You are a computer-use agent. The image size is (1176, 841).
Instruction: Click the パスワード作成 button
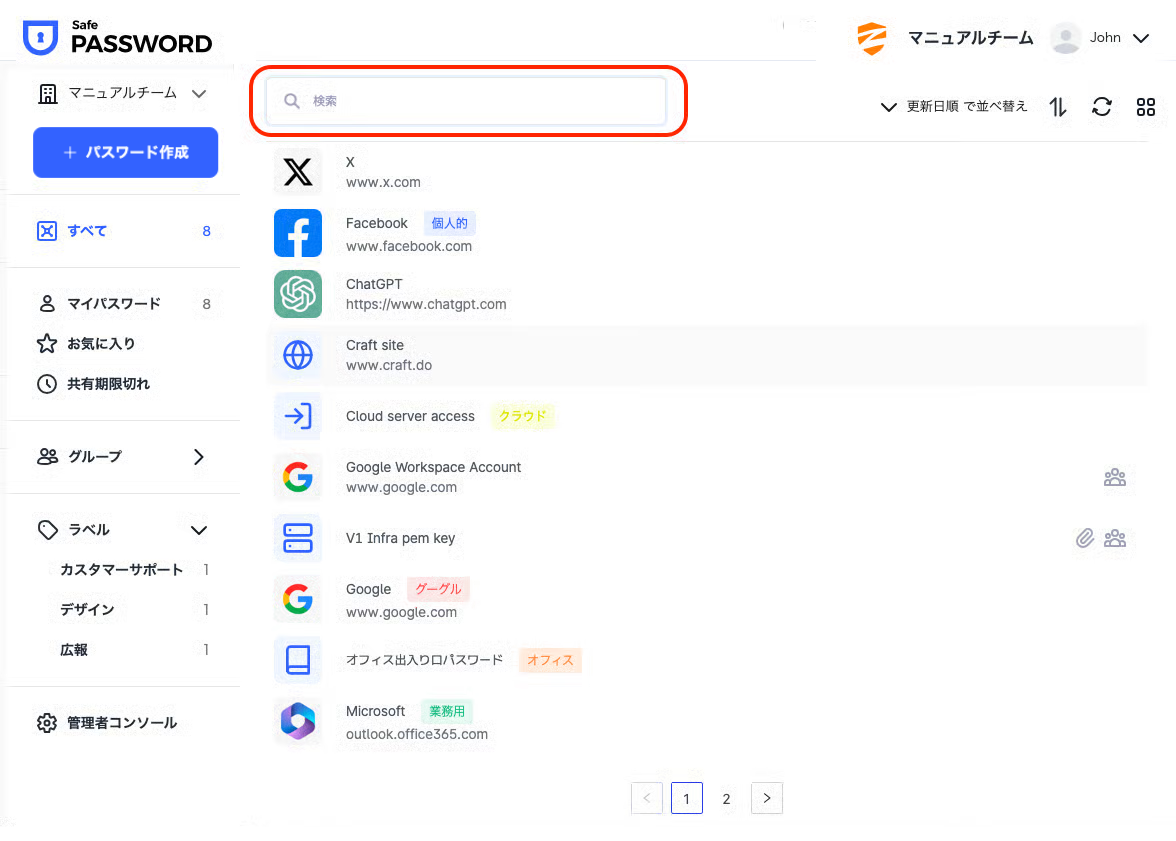pos(125,153)
